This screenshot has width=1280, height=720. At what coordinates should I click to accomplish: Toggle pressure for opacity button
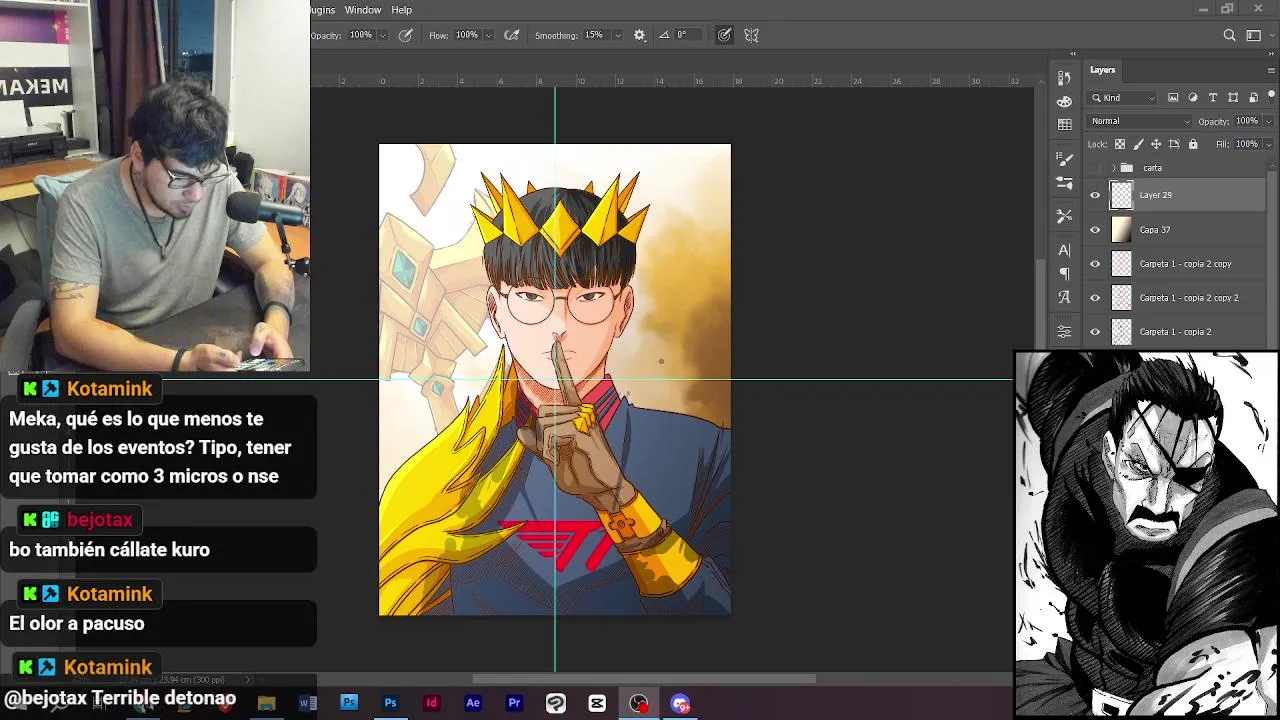(x=406, y=35)
